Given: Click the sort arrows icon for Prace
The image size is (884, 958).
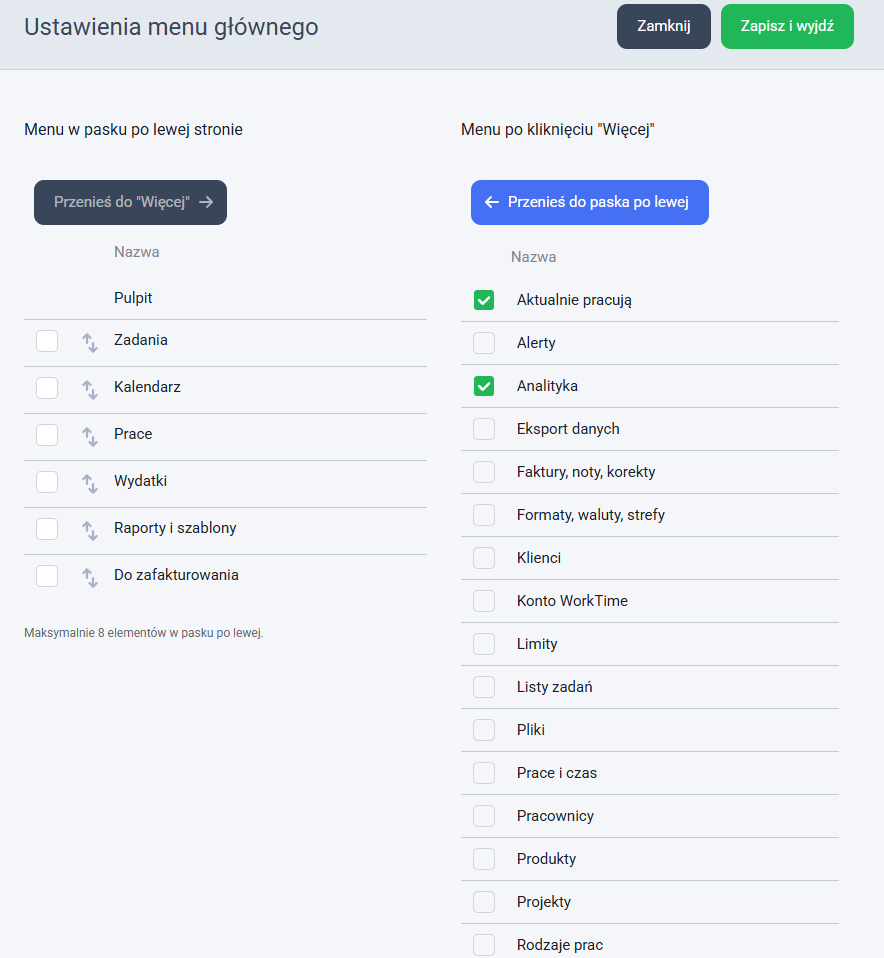Looking at the screenshot, I should click(90, 437).
